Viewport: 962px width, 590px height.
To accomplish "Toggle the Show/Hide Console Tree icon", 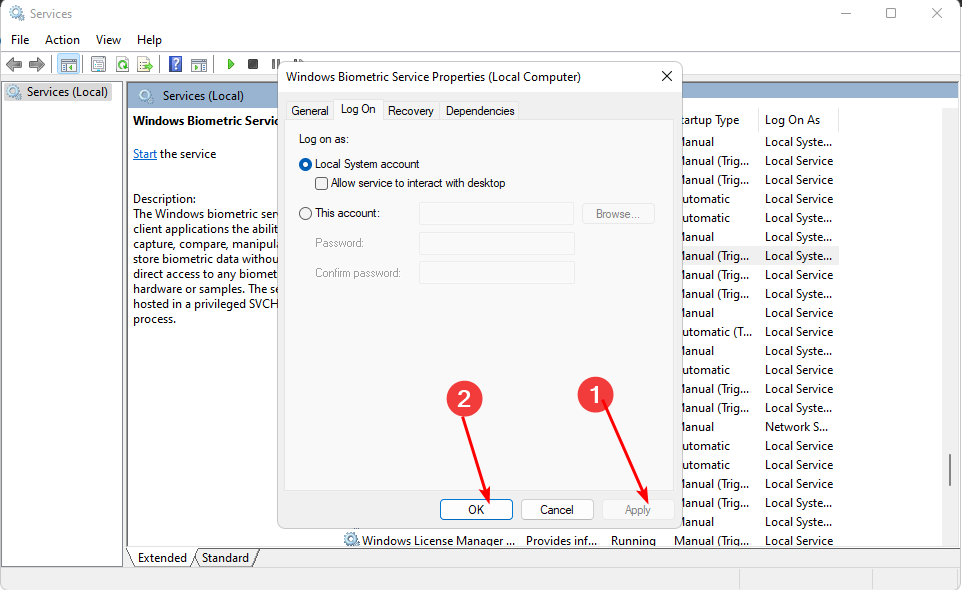I will 69,64.
